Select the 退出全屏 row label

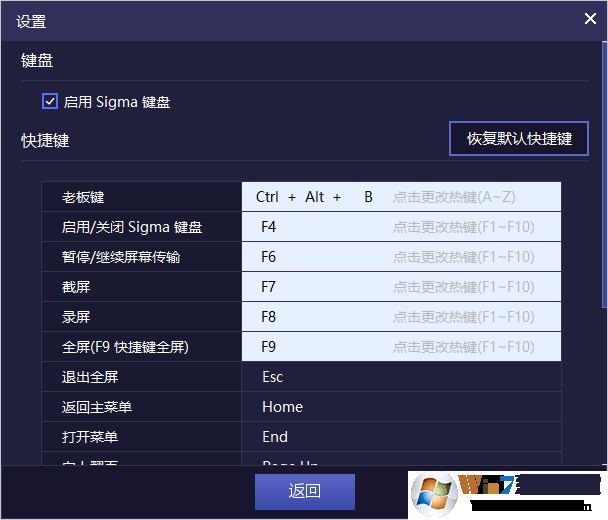click(90, 377)
